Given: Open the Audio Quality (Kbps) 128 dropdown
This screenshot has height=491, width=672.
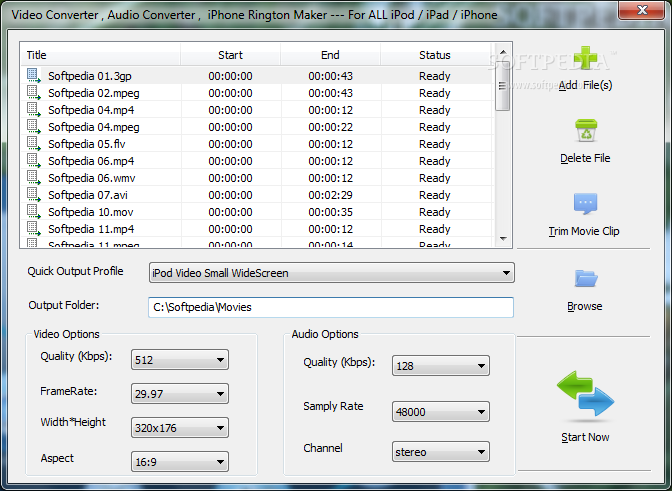Looking at the screenshot, I should [441, 365].
